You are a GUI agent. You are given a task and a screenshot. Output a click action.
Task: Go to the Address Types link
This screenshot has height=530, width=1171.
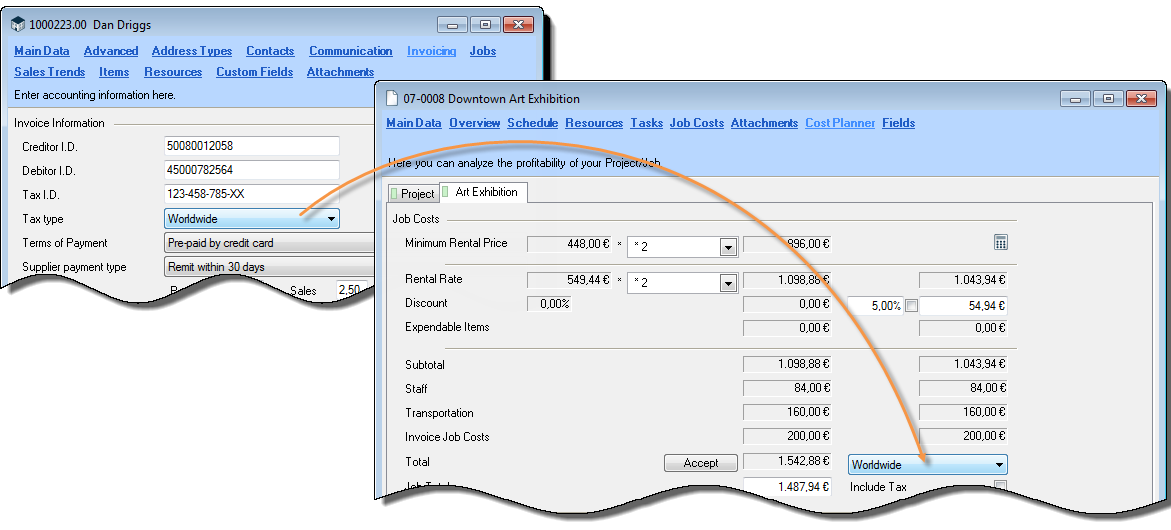click(192, 51)
